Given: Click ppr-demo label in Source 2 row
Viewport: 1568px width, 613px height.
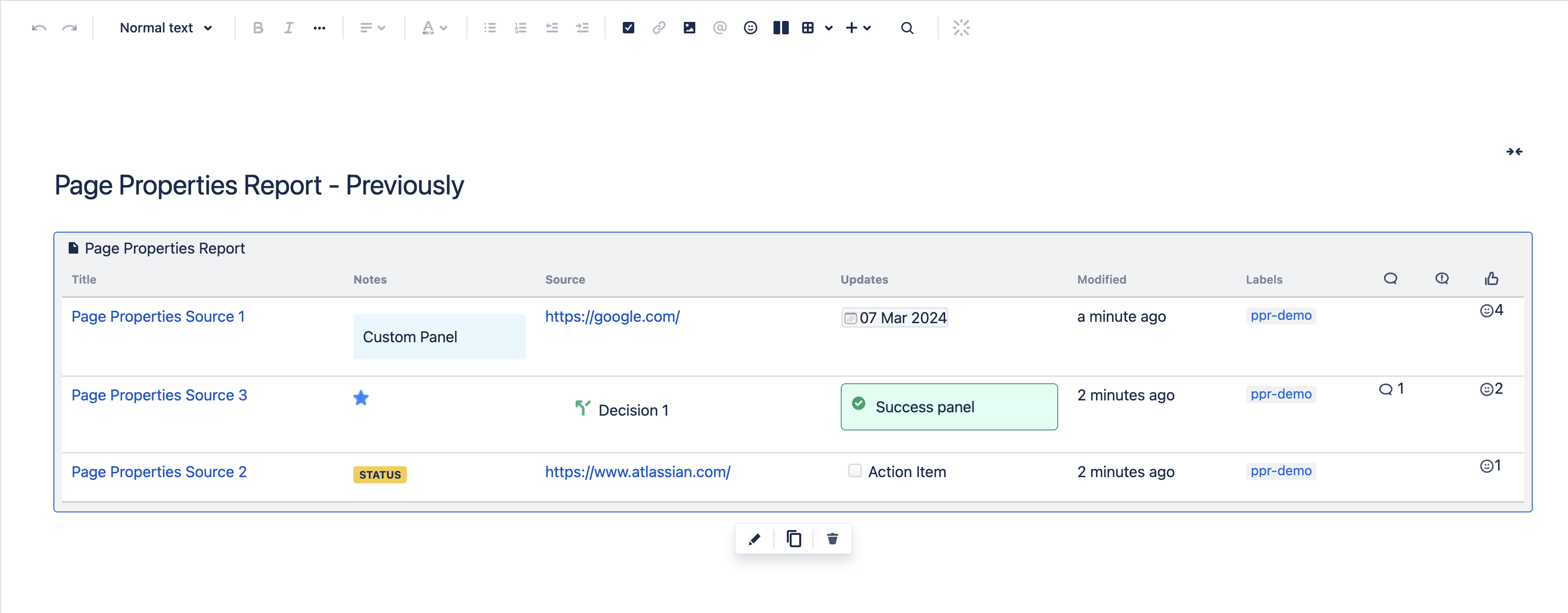Looking at the screenshot, I should (1281, 471).
